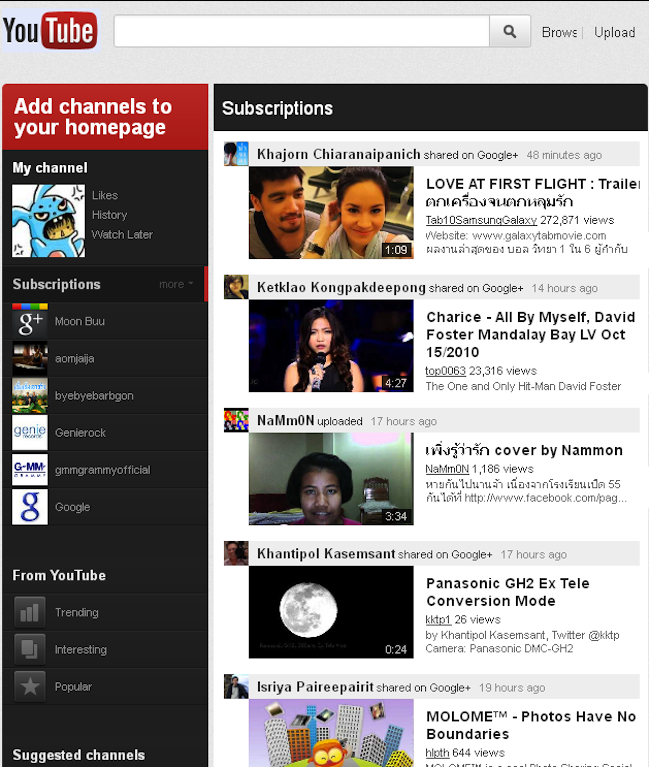The height and width of the screenshot is (767, 649).
Task: Open MOLOME Photos Have No Boundaries title
Action: (531, 725)
